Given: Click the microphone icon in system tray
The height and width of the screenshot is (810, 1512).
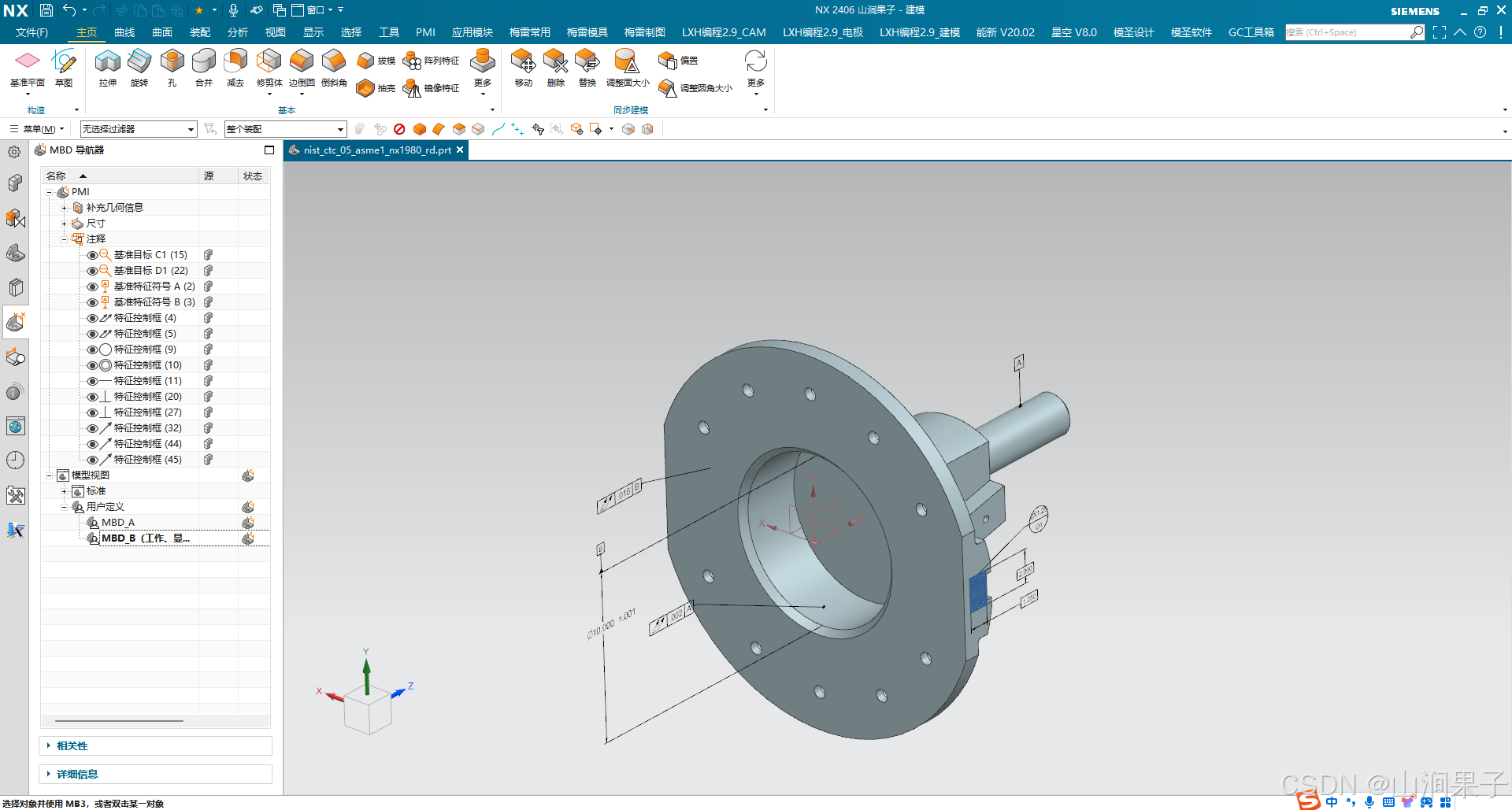Looking at the screenshot, I should (1369, 801).
